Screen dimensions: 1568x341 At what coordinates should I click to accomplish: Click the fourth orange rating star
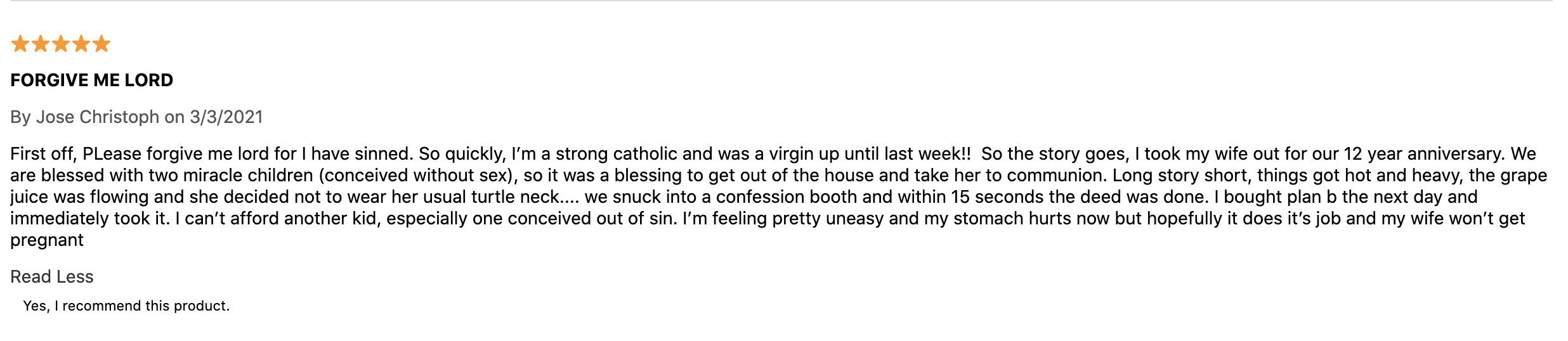[81, 44]
